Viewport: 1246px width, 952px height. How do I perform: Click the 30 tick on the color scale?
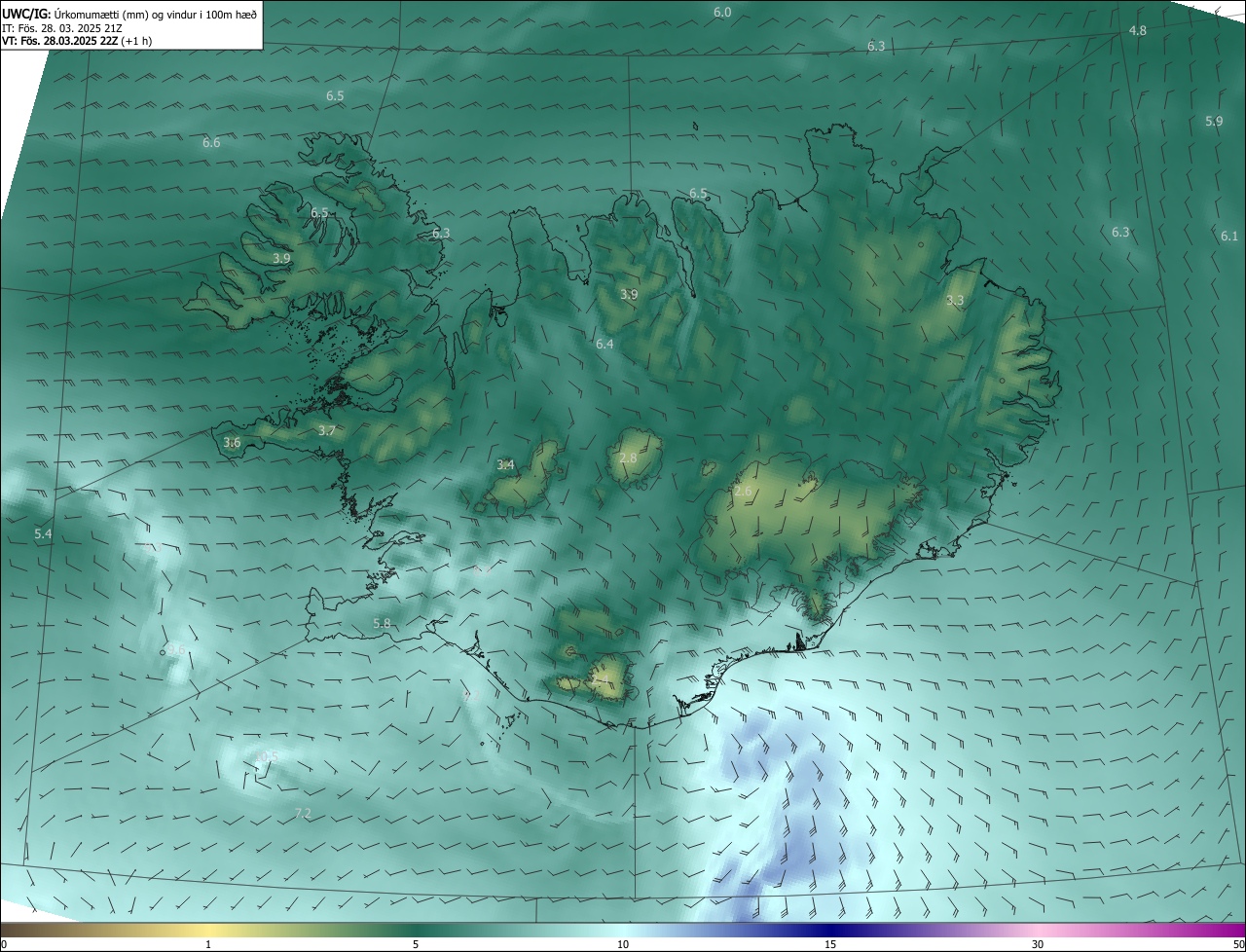1038,944
